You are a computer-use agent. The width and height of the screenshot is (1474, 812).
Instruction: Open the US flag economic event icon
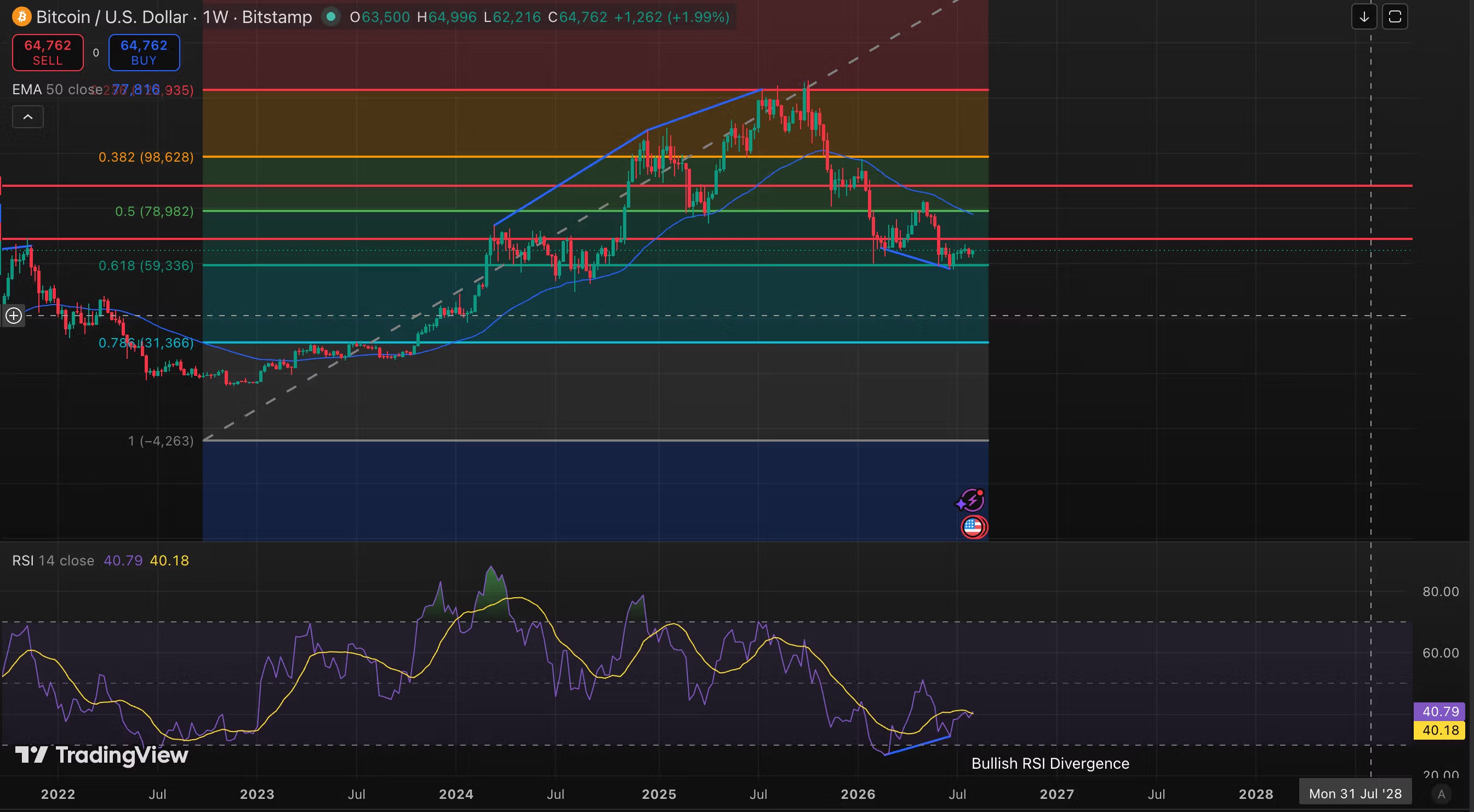click(973, 527)
